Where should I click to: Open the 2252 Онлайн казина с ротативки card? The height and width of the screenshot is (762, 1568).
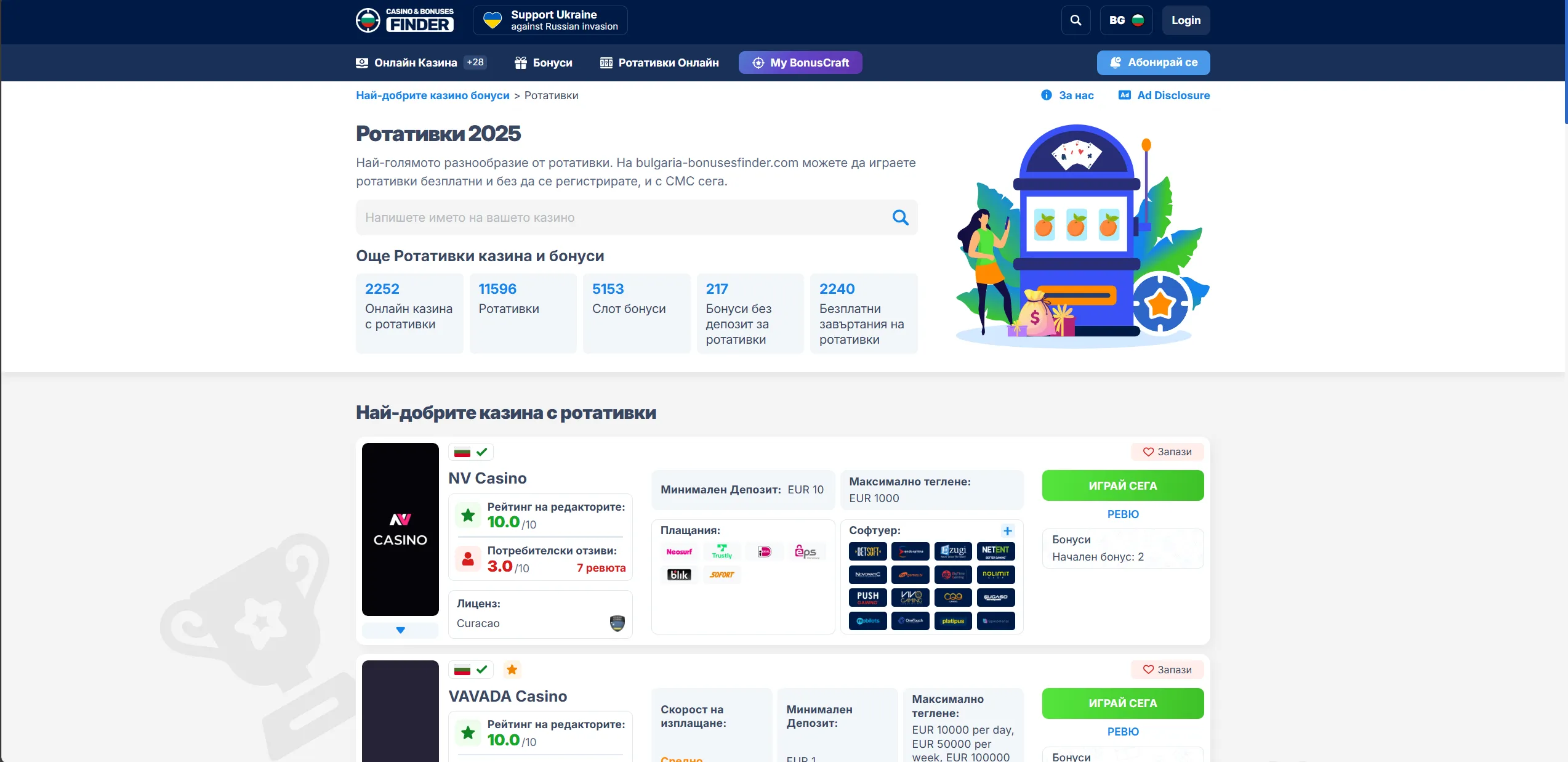(409, 313)
